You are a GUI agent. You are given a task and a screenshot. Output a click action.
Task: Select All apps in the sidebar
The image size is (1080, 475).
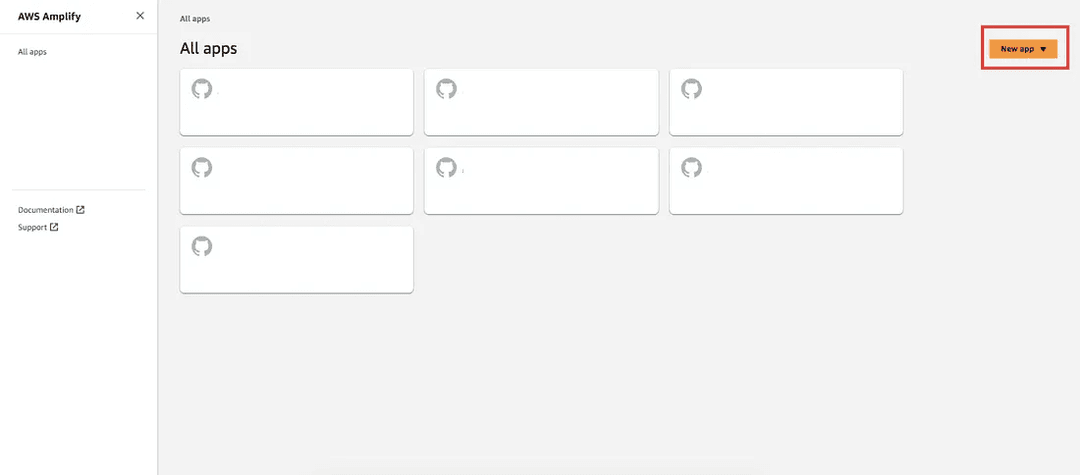[x=32, y=51]
